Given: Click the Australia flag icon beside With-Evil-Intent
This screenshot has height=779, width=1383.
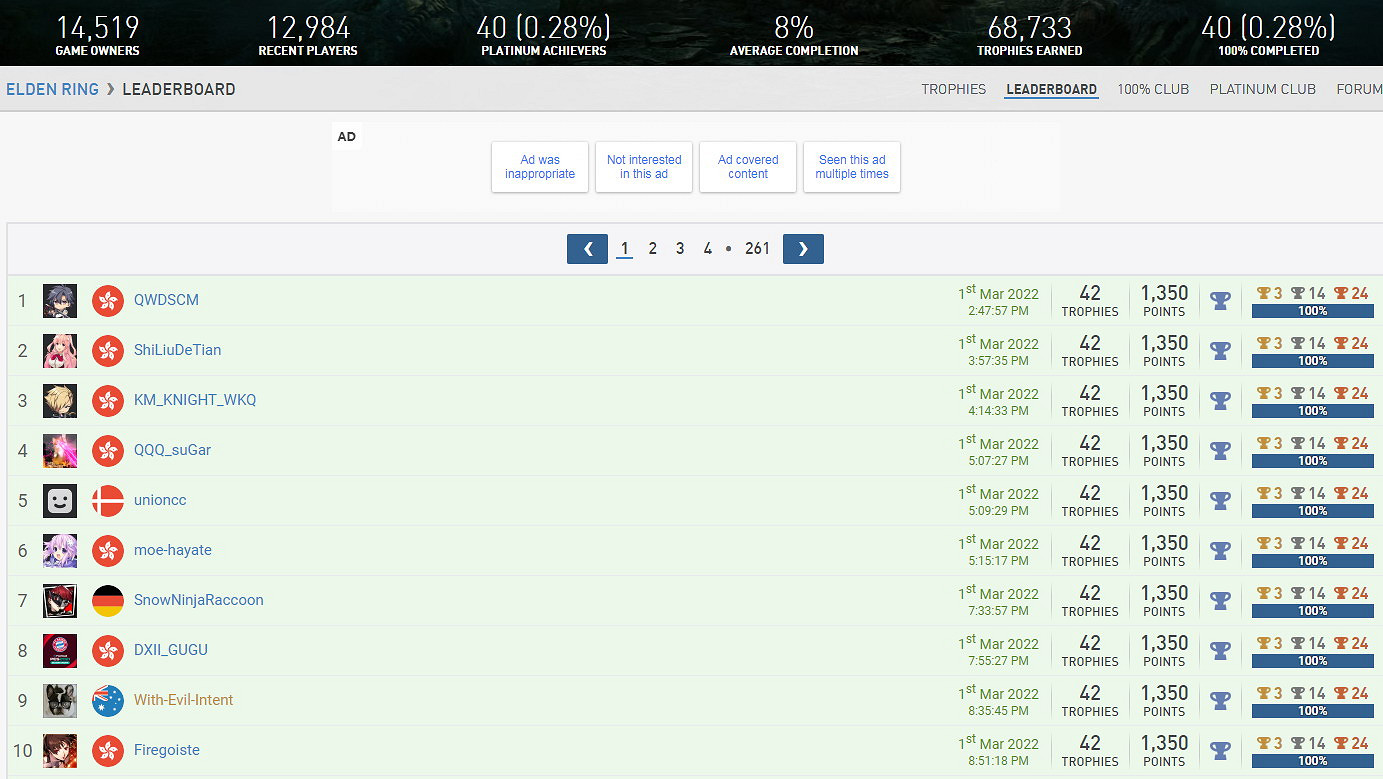Looking at the screenshot, I should 108,700.
